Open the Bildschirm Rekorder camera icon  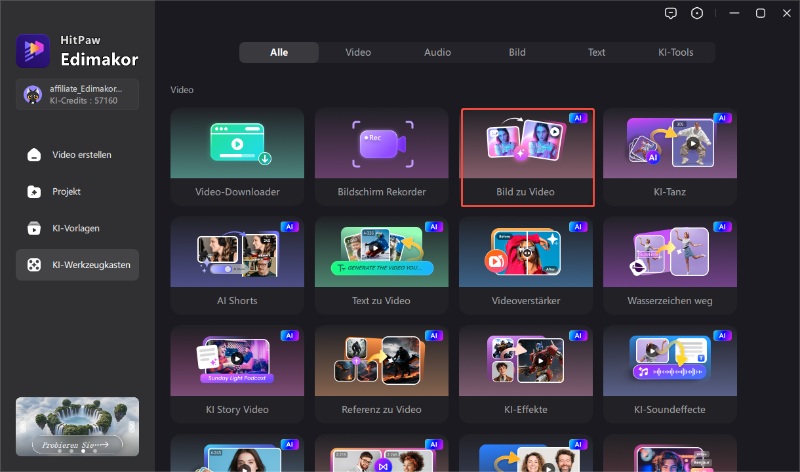(383, 144)
